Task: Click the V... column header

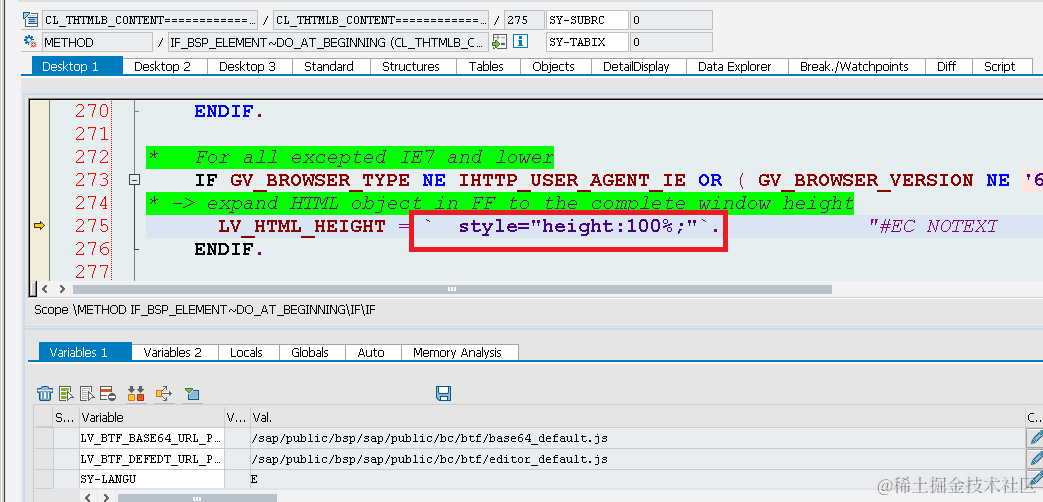Action: [237, 418]
